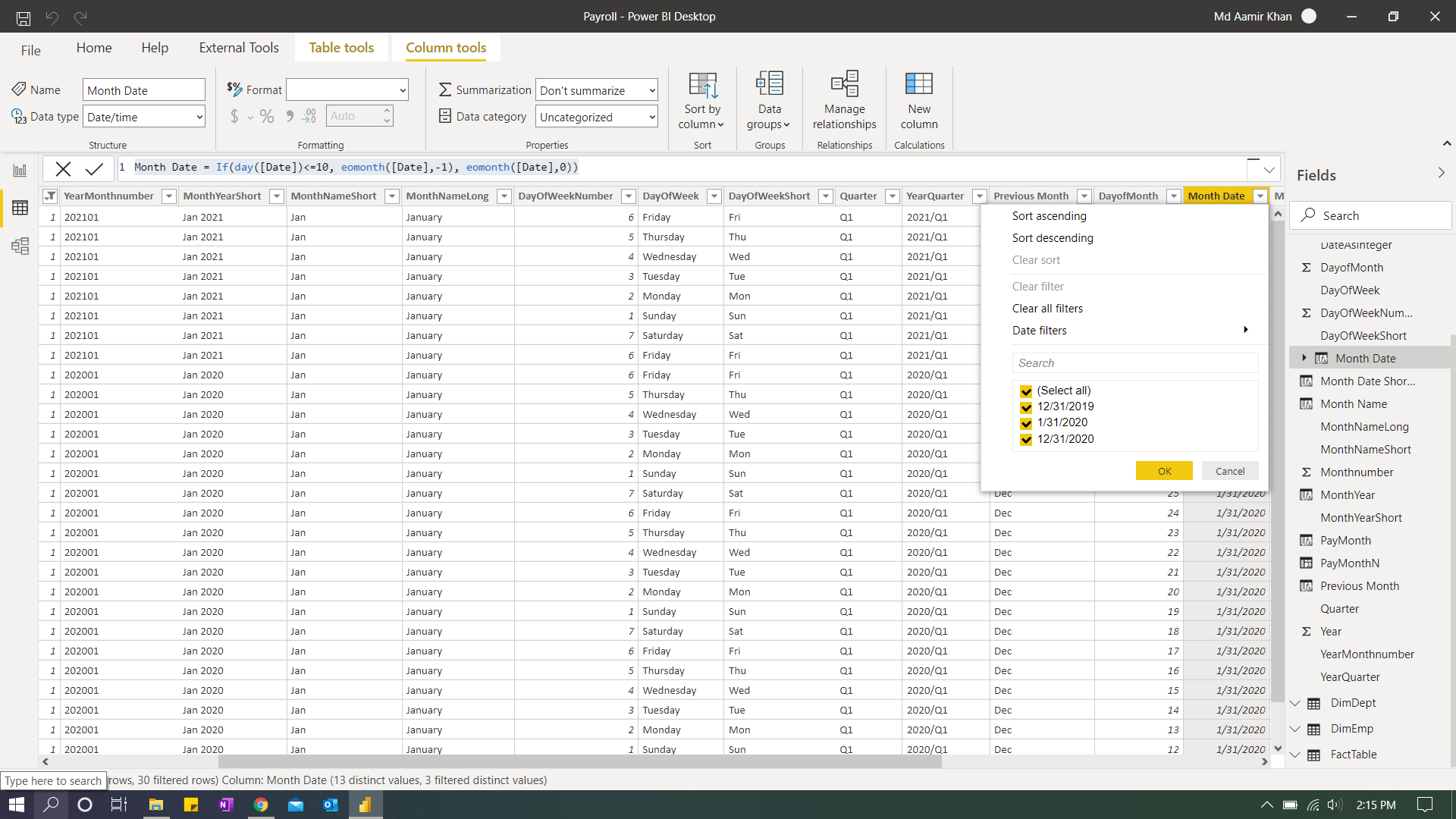The image size is (1456, 819).
Task: Open the External Tools tab
Action: (239, 48)
